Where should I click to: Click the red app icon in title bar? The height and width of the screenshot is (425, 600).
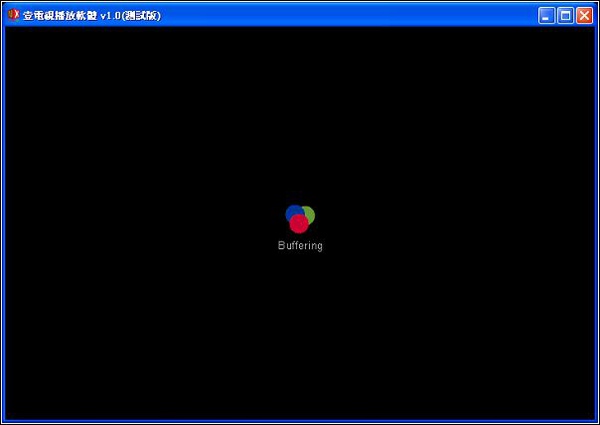13,15
